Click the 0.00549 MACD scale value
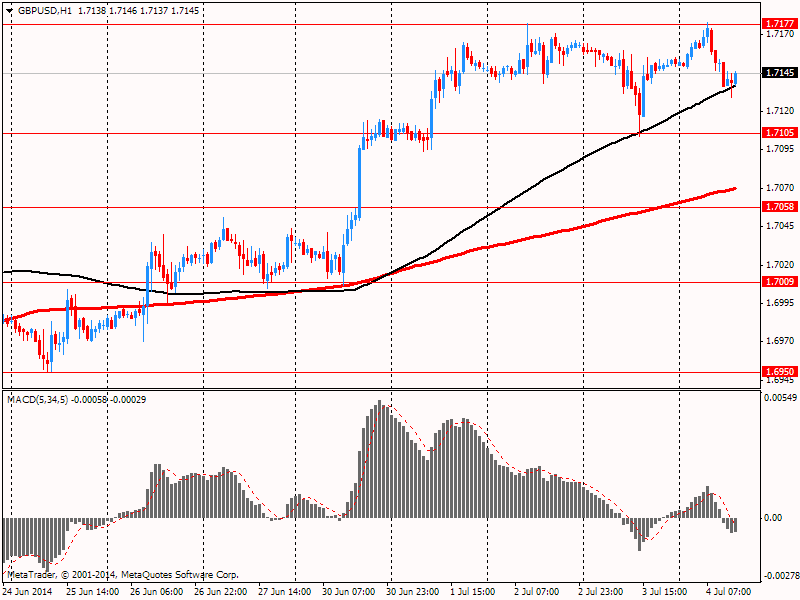This screenshot has width=800, height=600. click(x=780, y=397)
